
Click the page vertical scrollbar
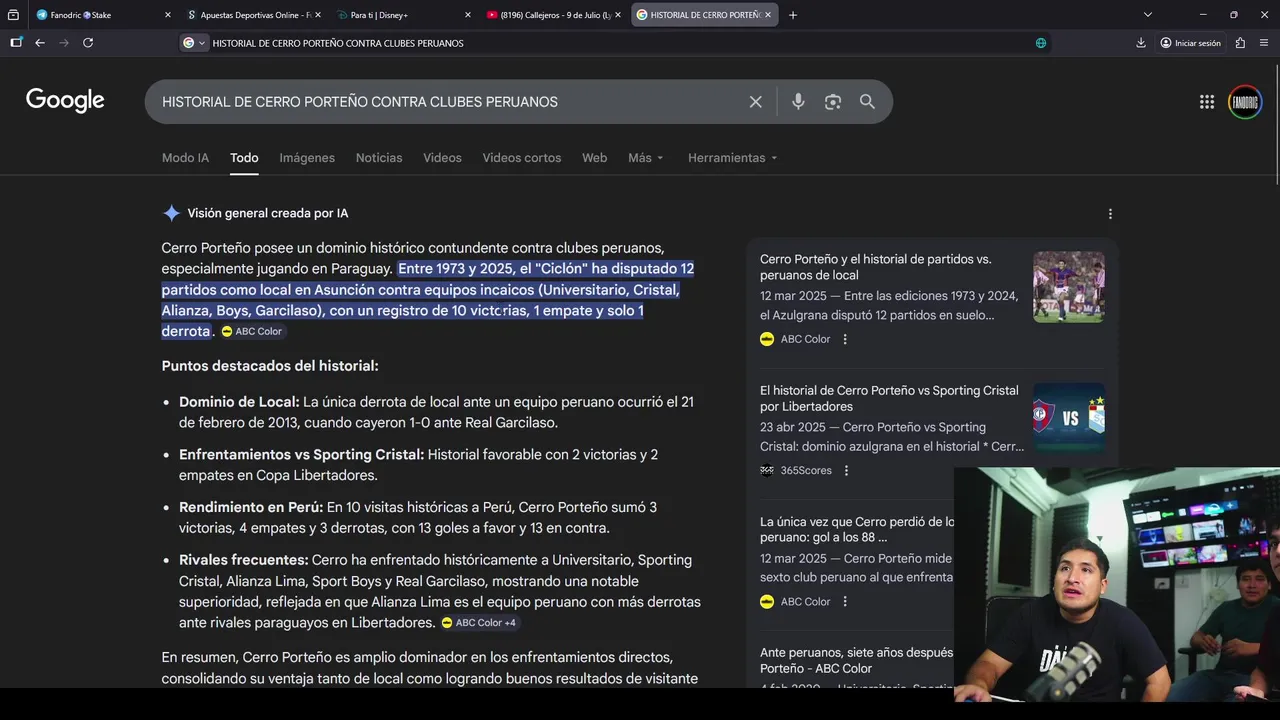1275,125
